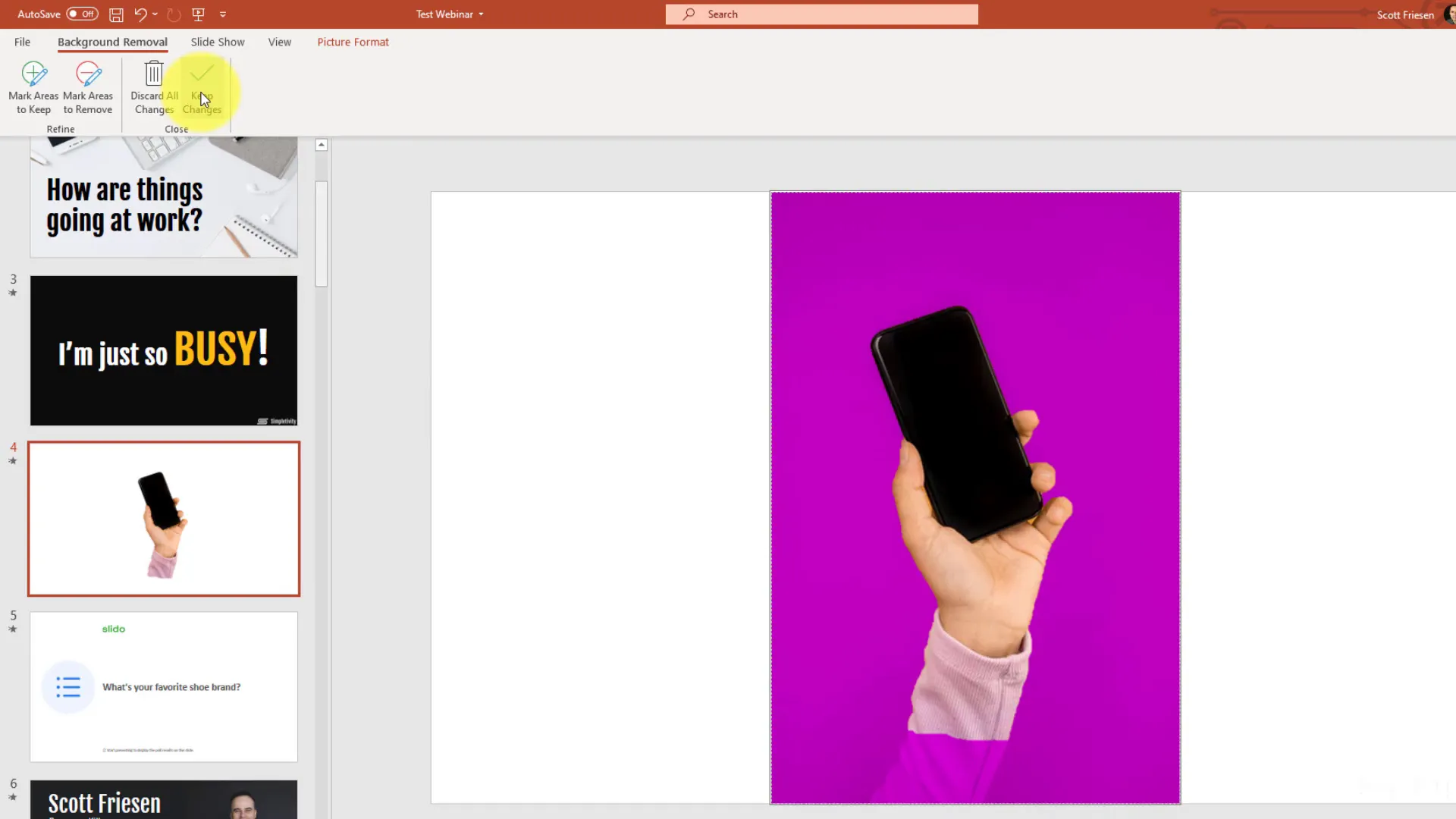Image resolution: width=1456 pixels, height=819 pixels.
Task: Click the thumbnail pane scroll-up arrow
Action: 322,145
